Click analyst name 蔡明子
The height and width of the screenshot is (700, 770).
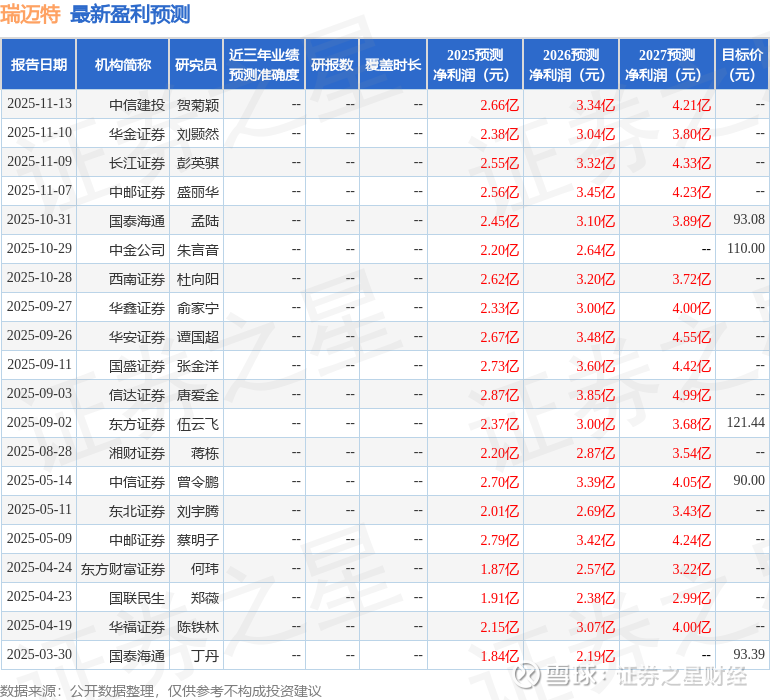coord(198,540)
